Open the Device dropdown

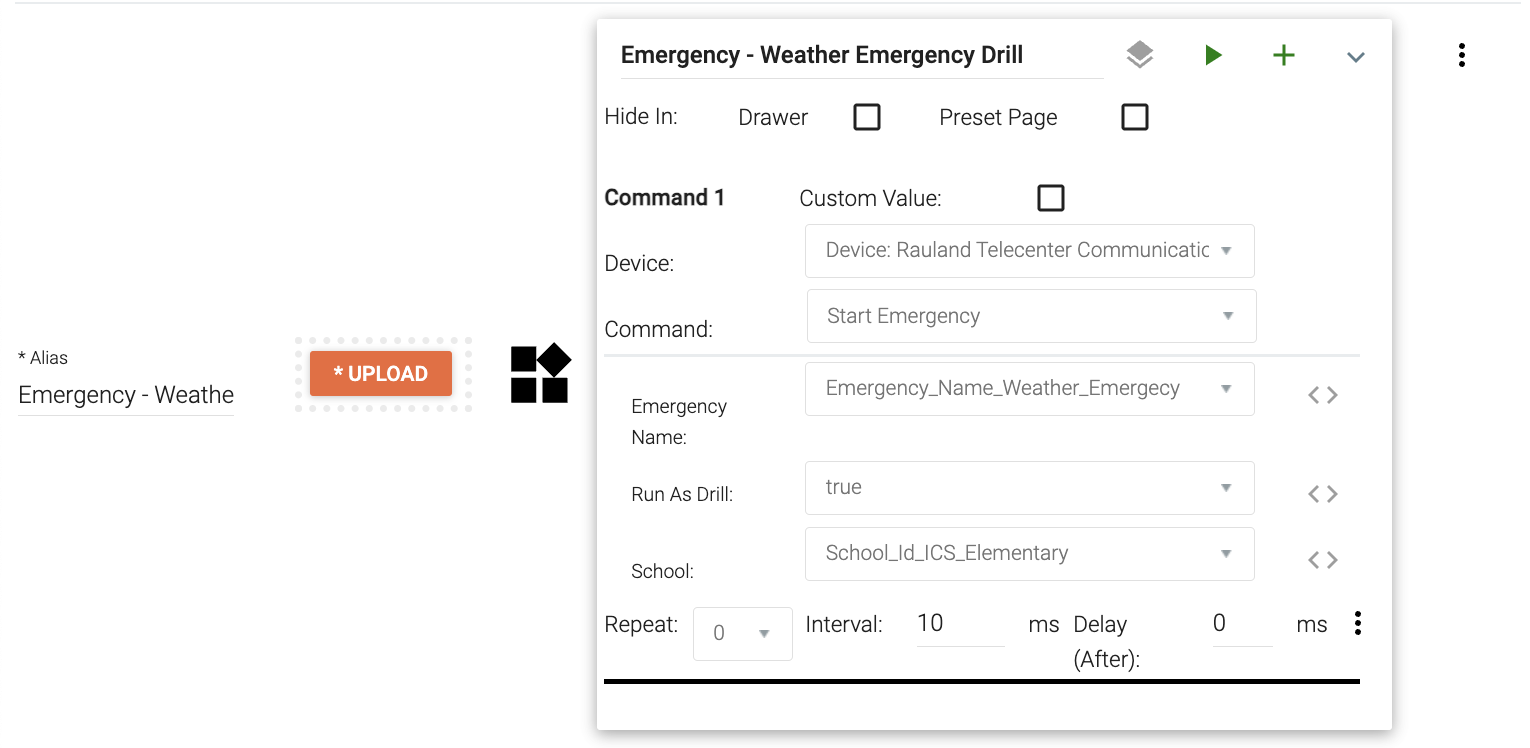(x=1030, y=251)
